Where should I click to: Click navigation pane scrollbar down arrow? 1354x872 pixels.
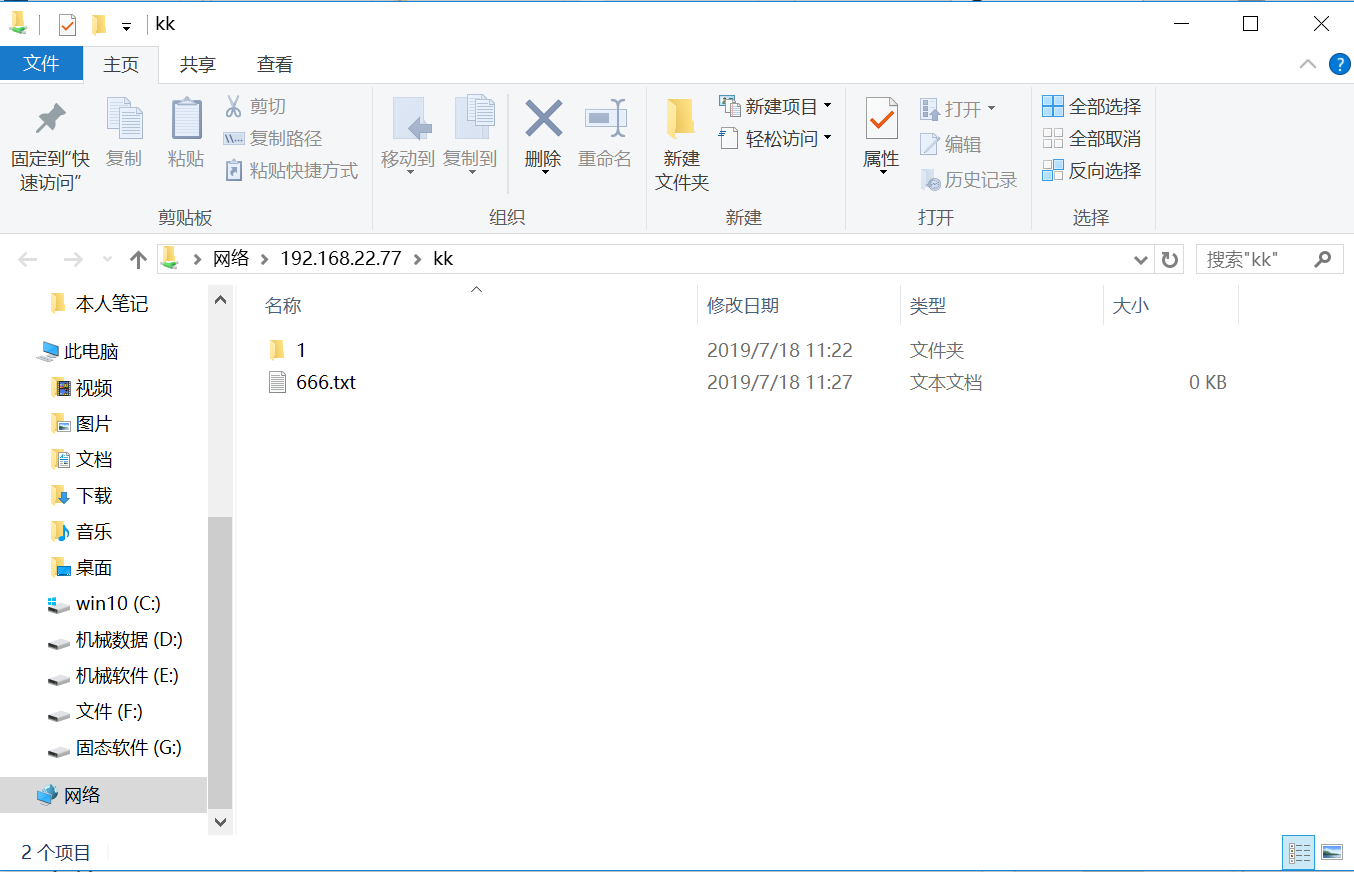pyautogui.click(x=220, y=822)
